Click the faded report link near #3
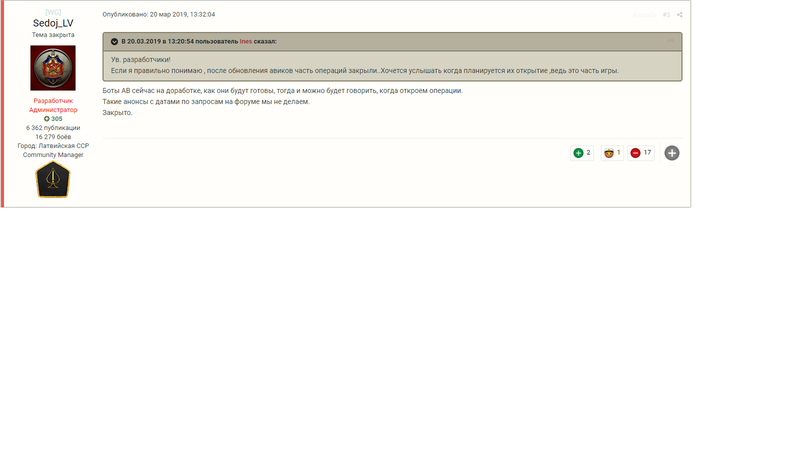Screen dimensions: 800x450 pos(644,15)
